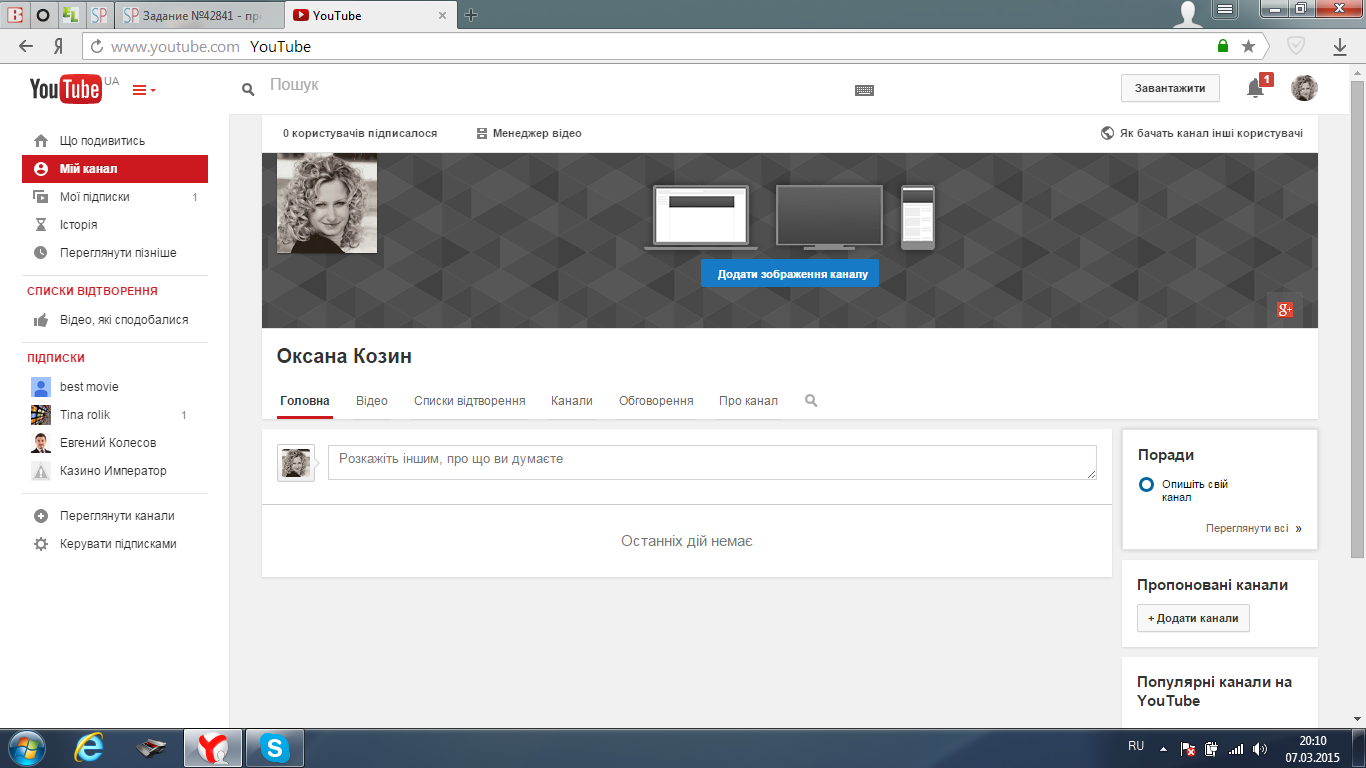The height and width of the screenshot is (768, 1366).
Task: Click the Google+ icon on channel banner
Action: coord(1285,310)
